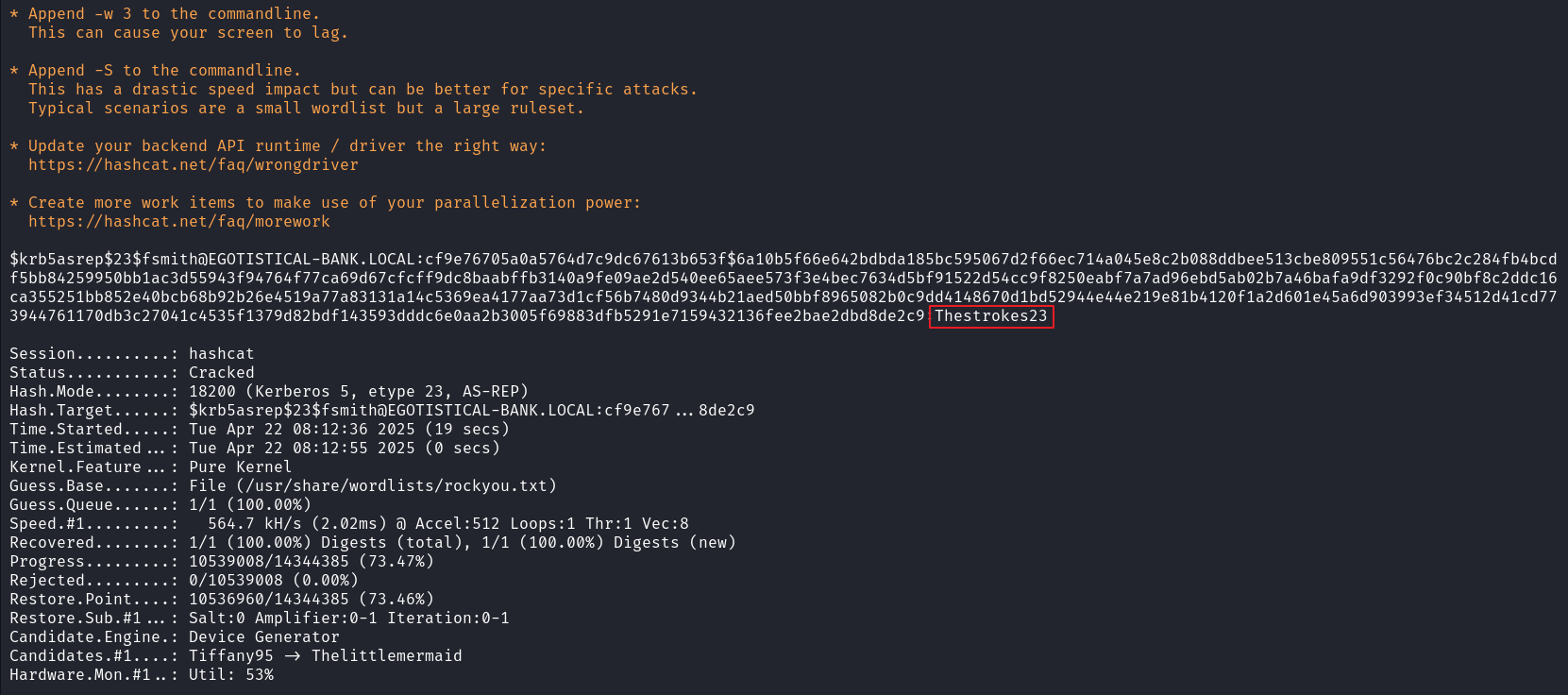Screen dimensions: 1568x695
Task: Click the Append -w 3 tip line
Action: (x=165, y=13)
